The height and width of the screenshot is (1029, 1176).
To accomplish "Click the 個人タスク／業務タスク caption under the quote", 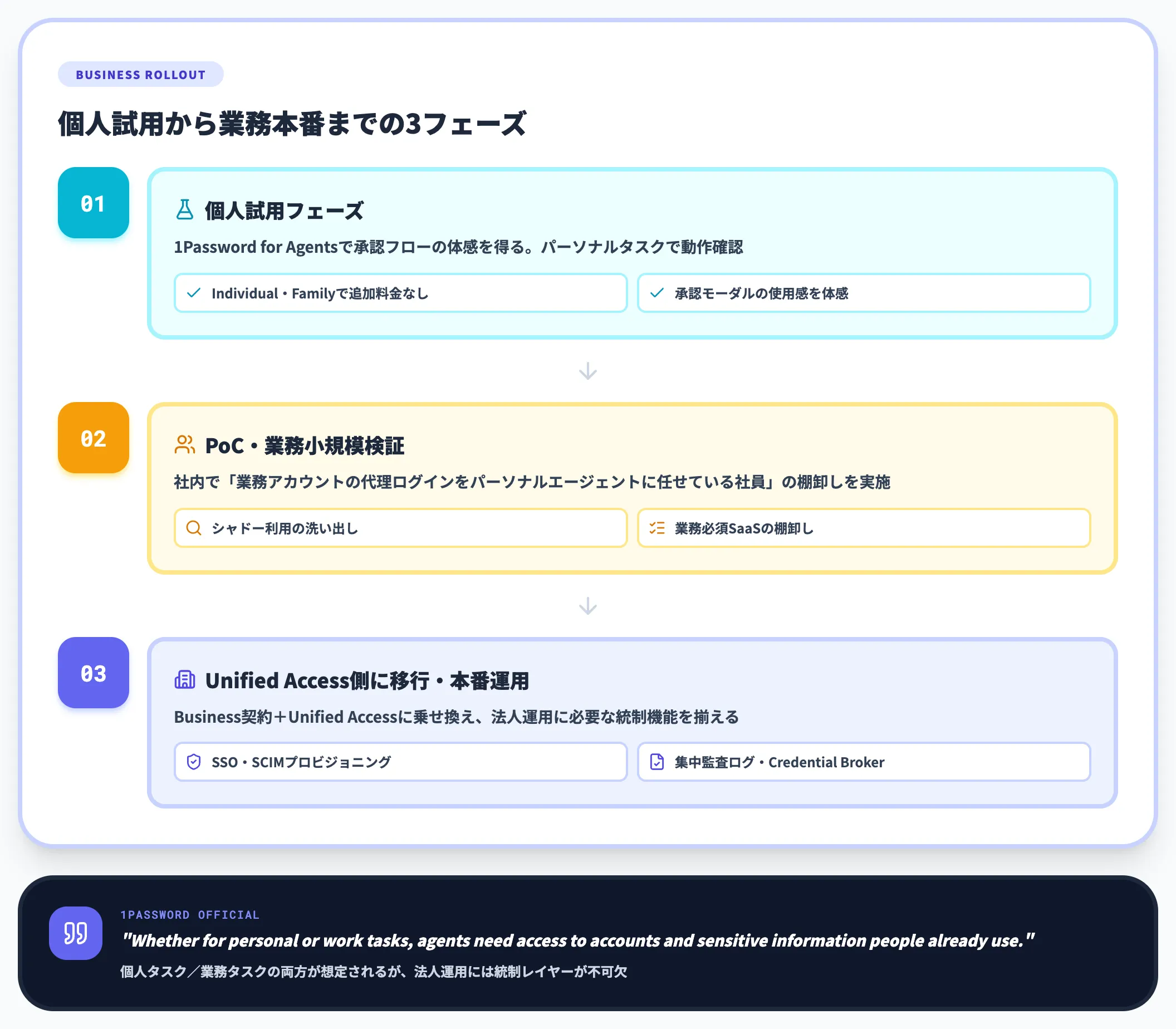I will click(374, 972).
